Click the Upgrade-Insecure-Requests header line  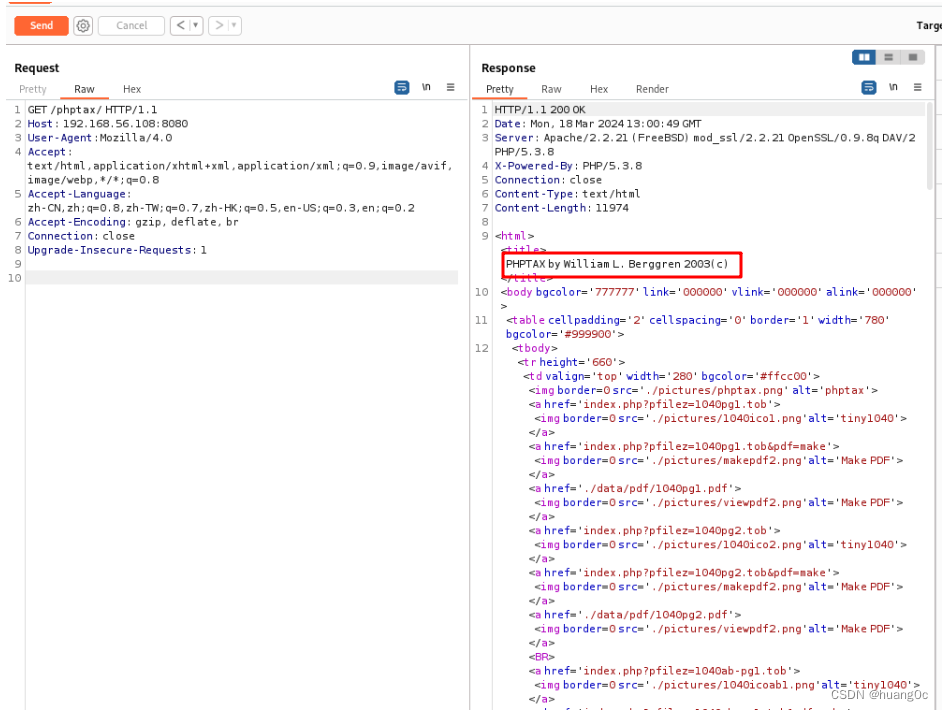click(x=117, y=250)
